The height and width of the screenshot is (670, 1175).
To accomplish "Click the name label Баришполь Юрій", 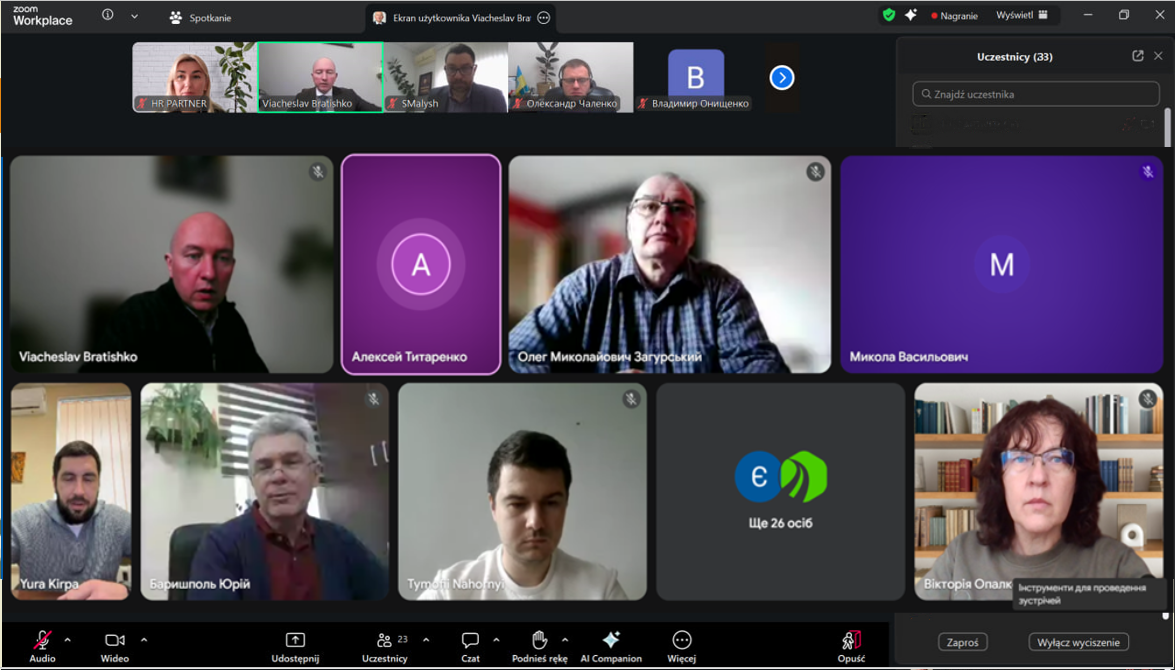I will [199, 585].
